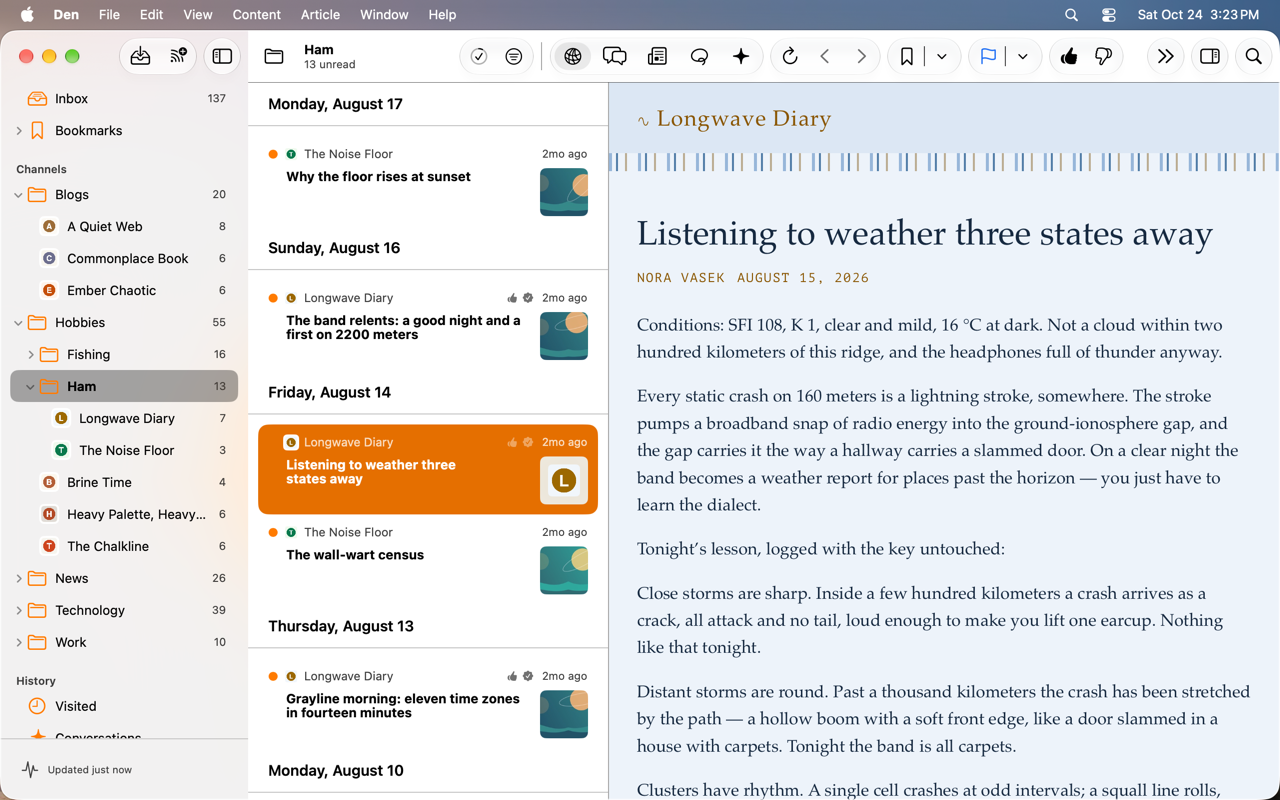The image size is (1280, 800).
Task: Open the Longwave Diary header link
Action: pos(744,119)
